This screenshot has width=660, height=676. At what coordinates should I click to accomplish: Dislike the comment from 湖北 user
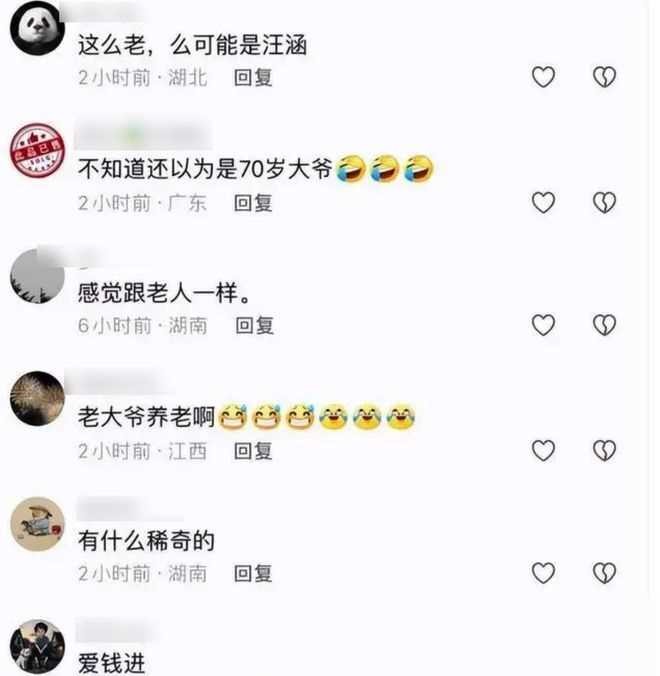pos(604,77)
